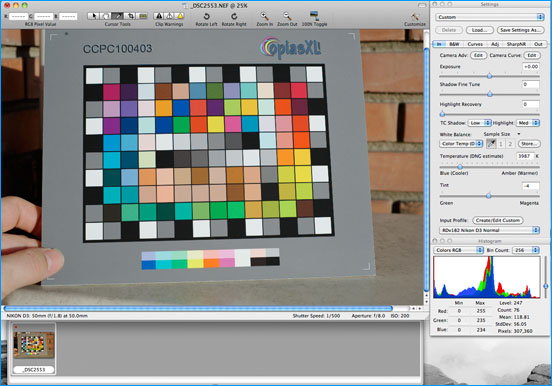
Task: Switch to the Curves tab
Action: [475, 44]
